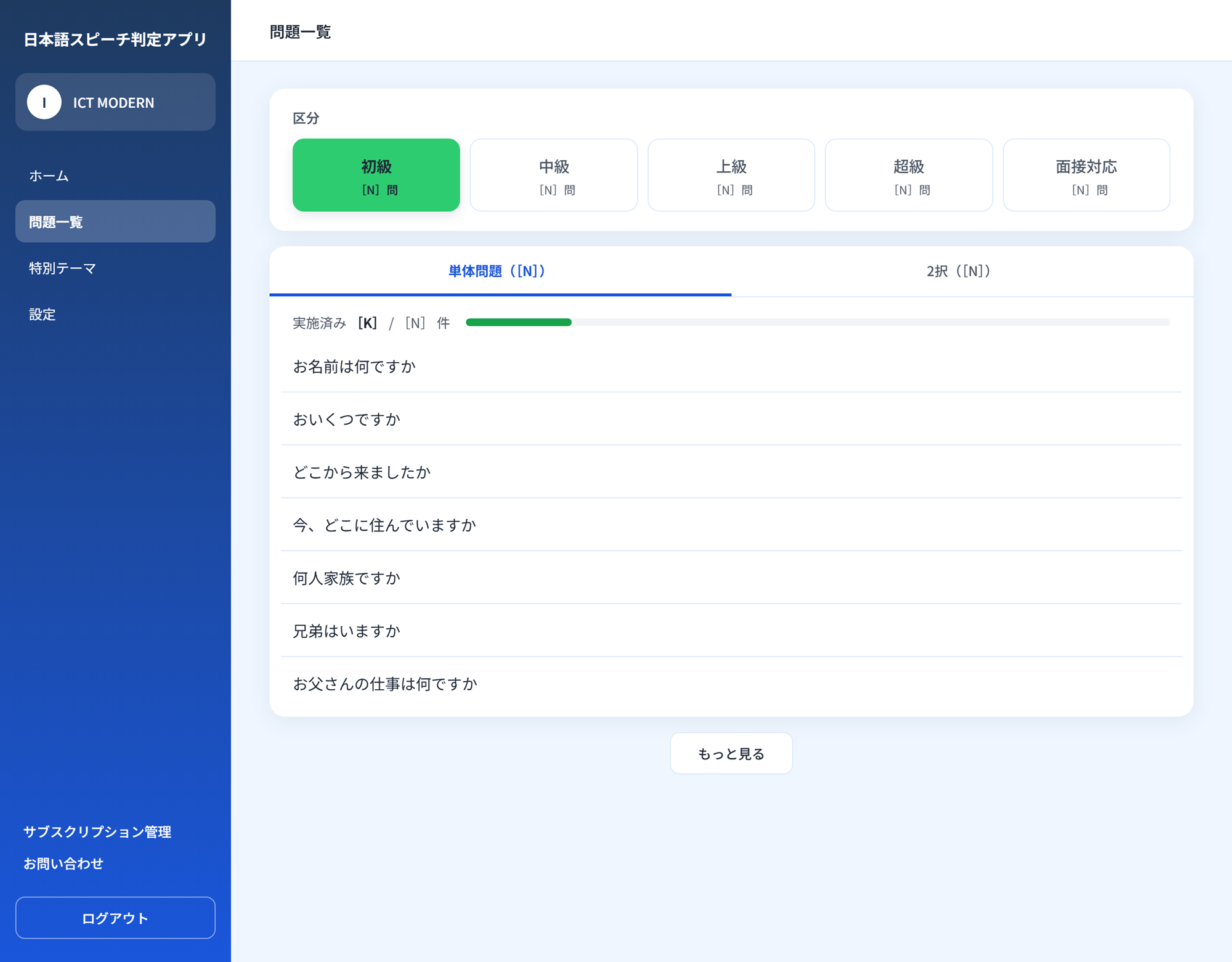The image size is (1232, 962).
Task: Click the 区分 section label
Action: point(306,118)
